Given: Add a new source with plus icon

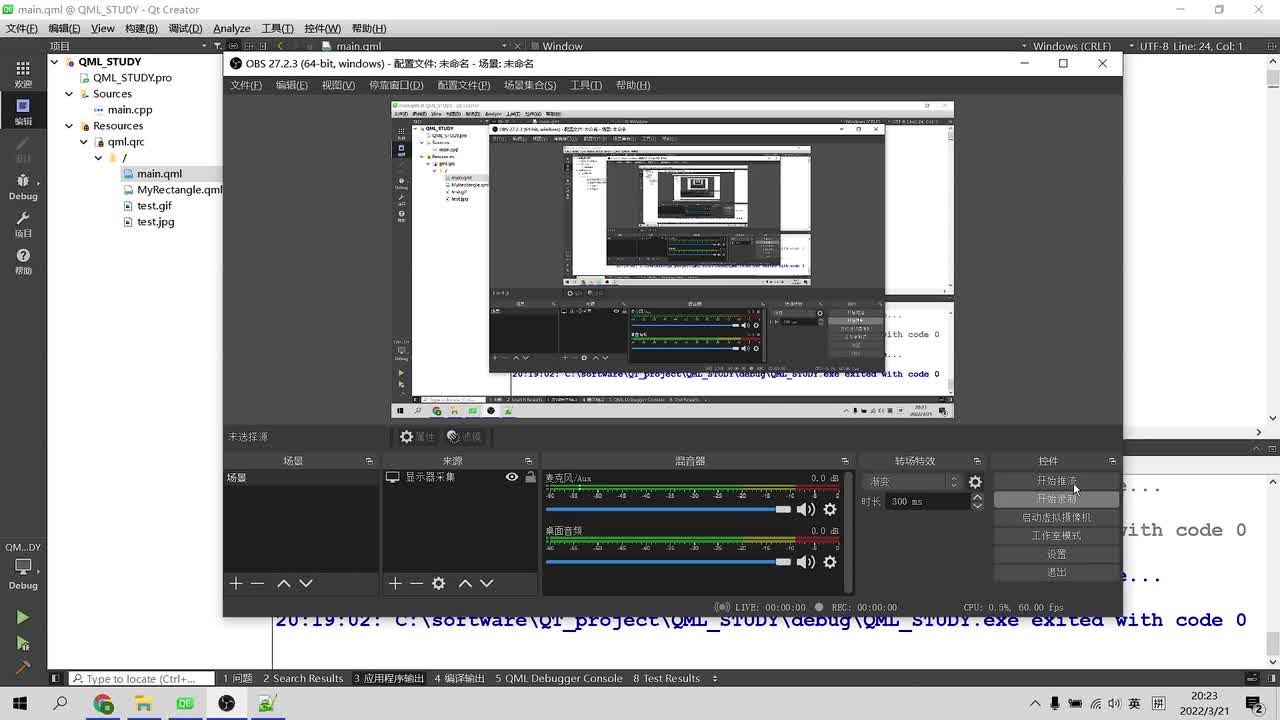Looking at the screenshot, I should pyautogui.click(x=395, y=583).
